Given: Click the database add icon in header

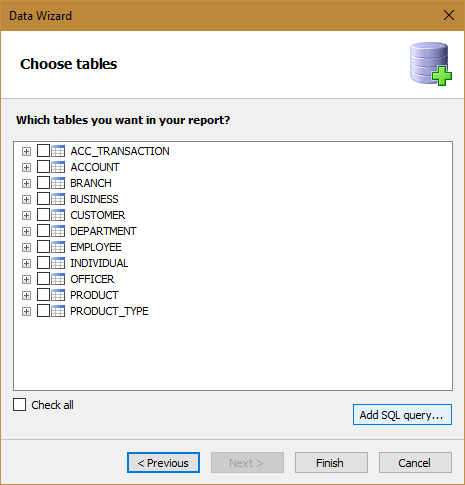Looking at the screenshot, I should coord(431,64).
